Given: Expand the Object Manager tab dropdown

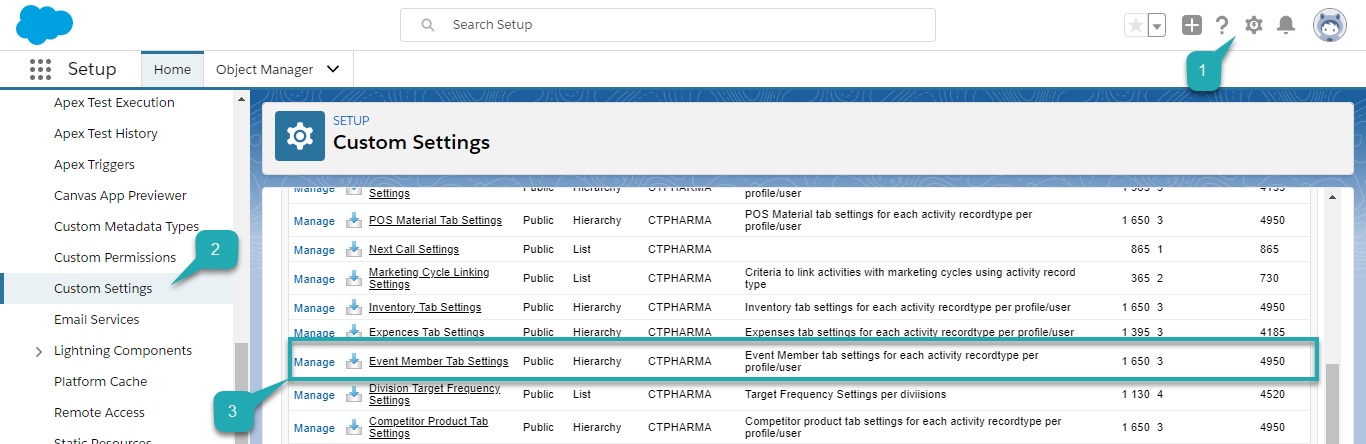Looking at the screenshot, I should pos(333,69).
